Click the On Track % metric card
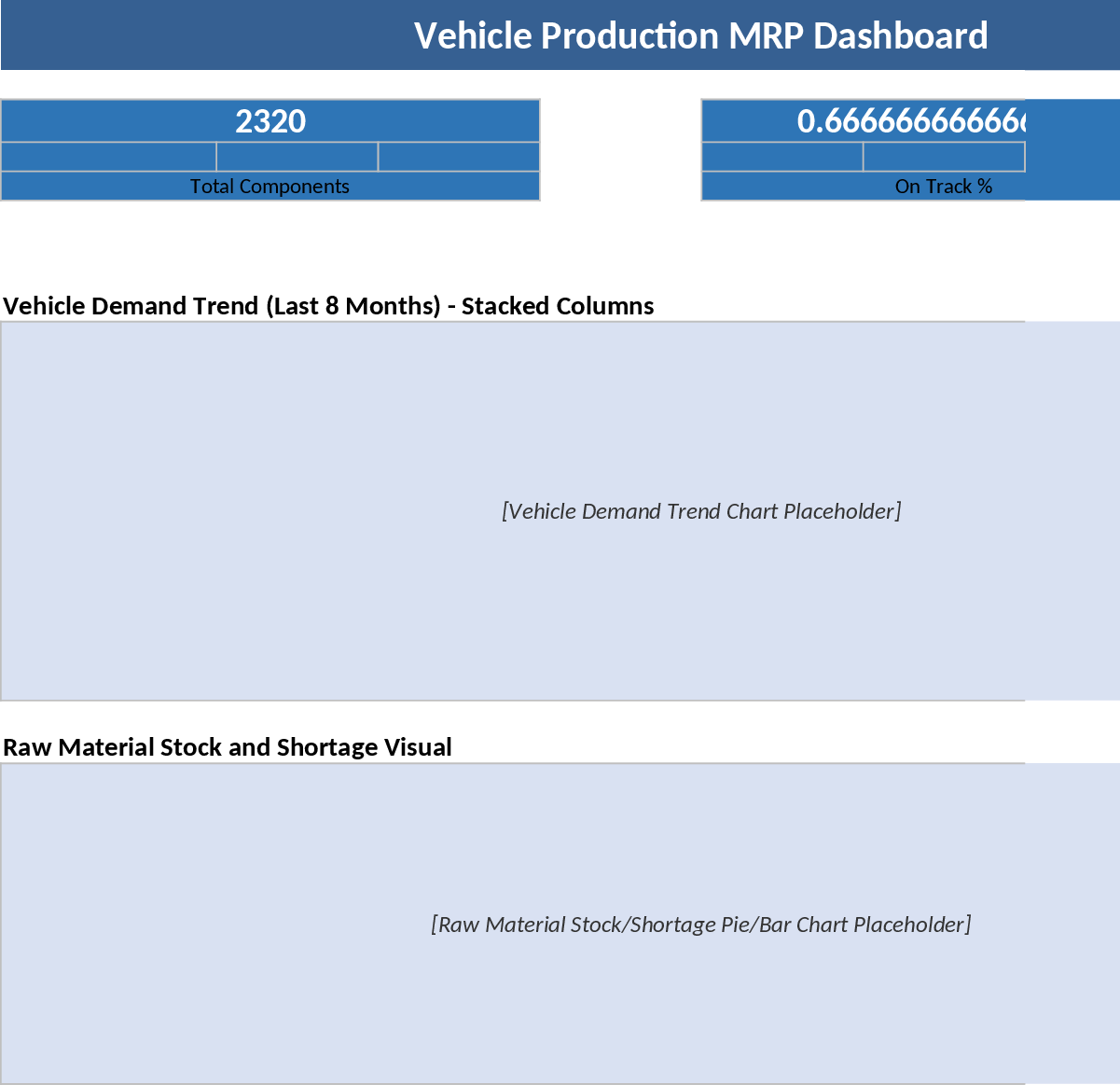 pos(863,149)
